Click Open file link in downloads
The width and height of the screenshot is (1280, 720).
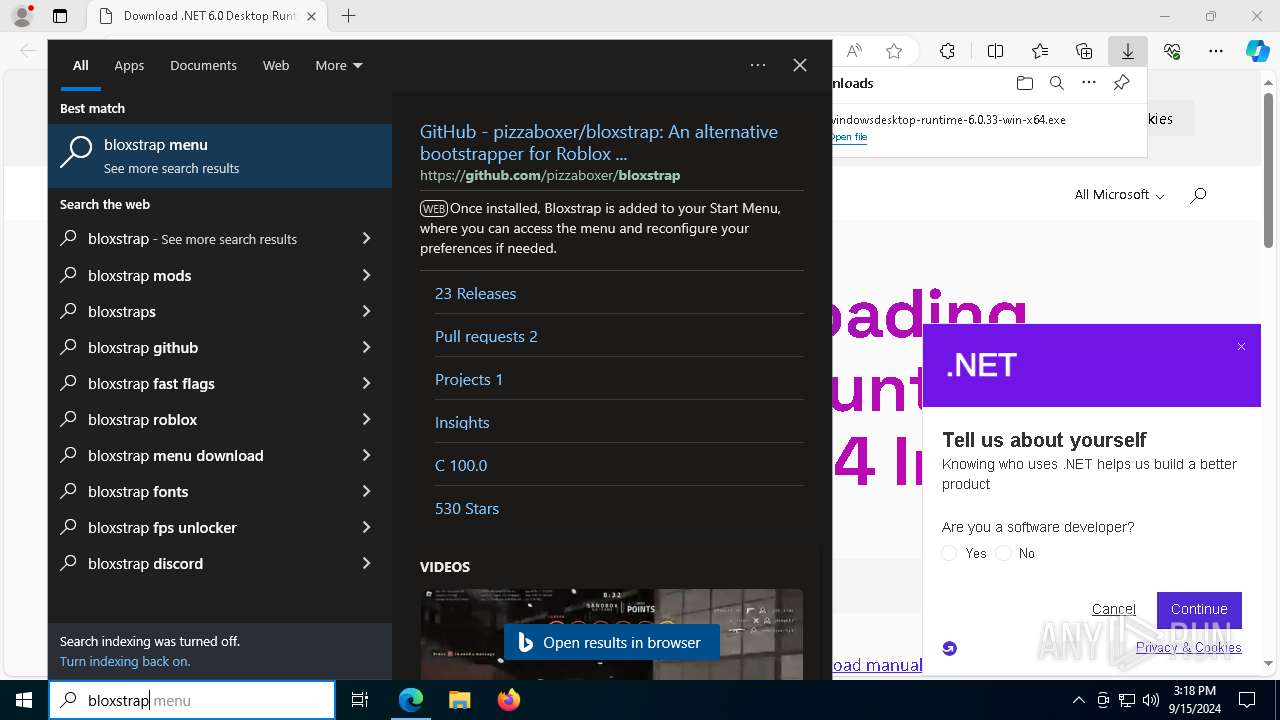coord(850,137)
